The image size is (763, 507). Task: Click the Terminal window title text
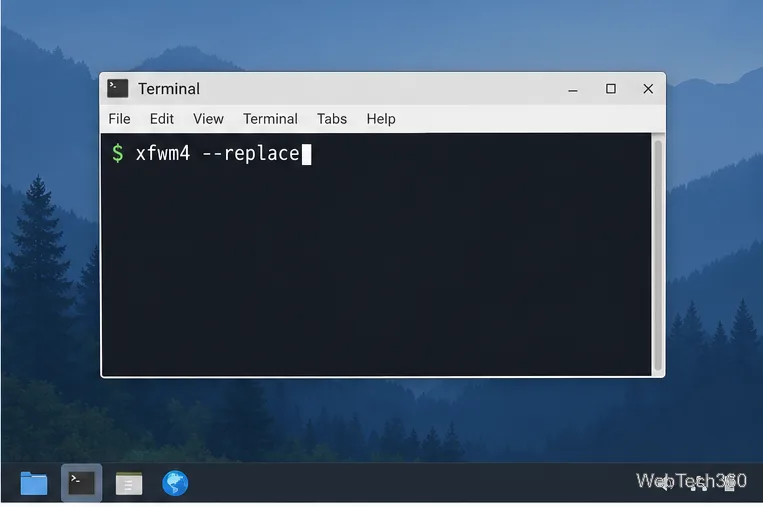point(169,89)
